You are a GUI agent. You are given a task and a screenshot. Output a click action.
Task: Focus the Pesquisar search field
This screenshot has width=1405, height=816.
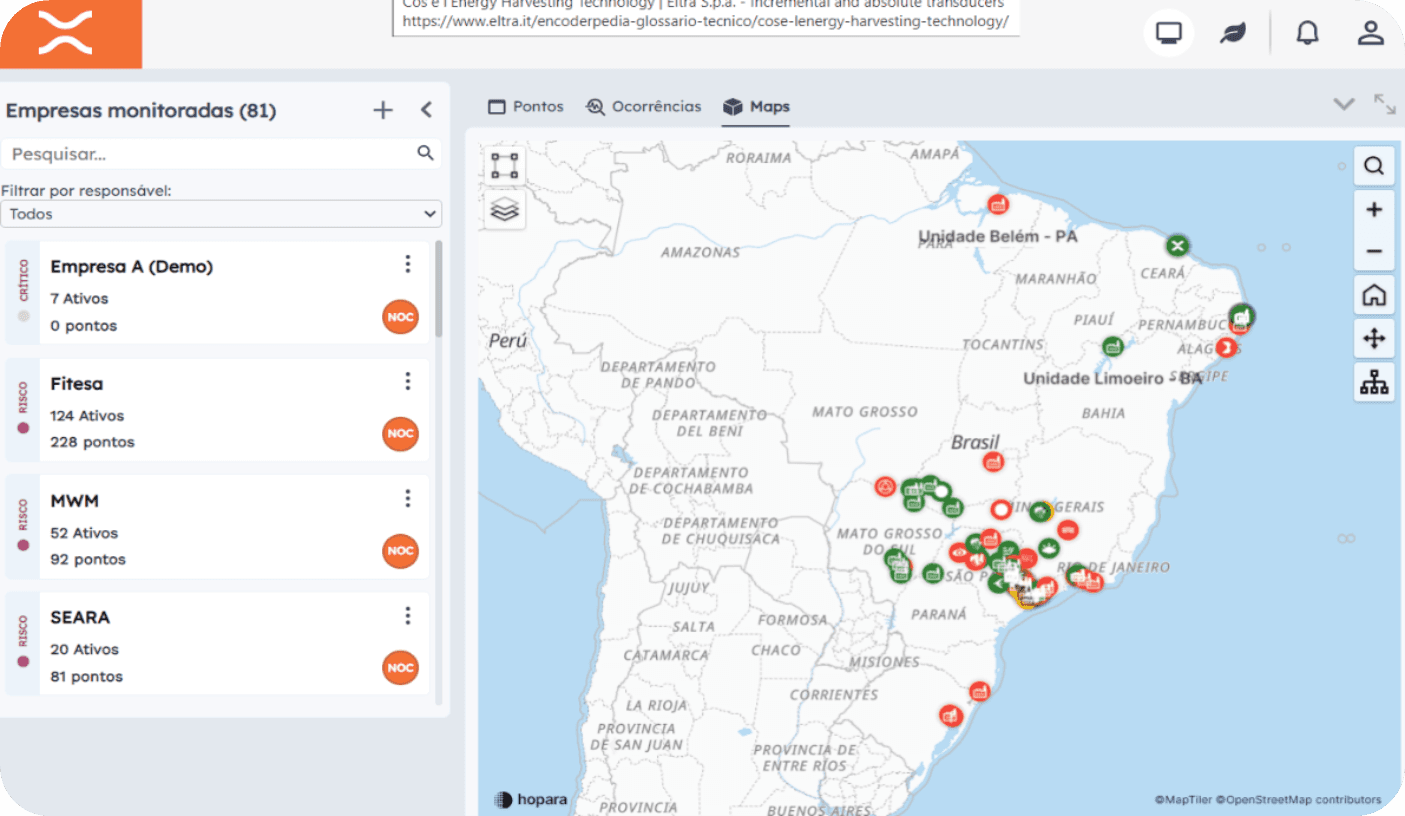221,154
